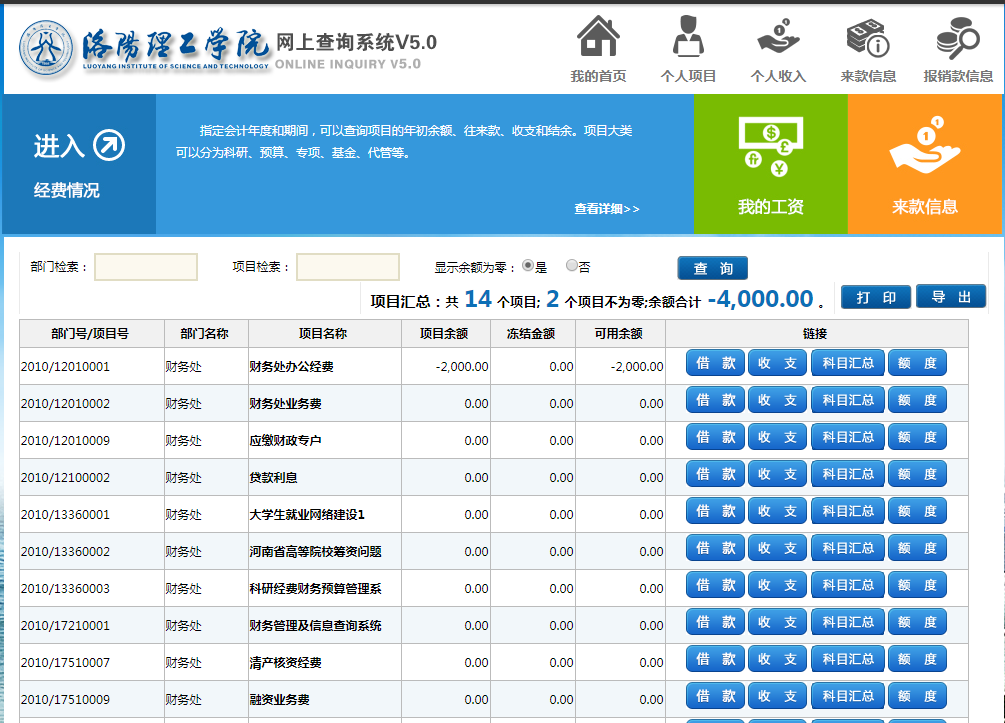Select 否 for 显示余额为零

tap(572, 266)
